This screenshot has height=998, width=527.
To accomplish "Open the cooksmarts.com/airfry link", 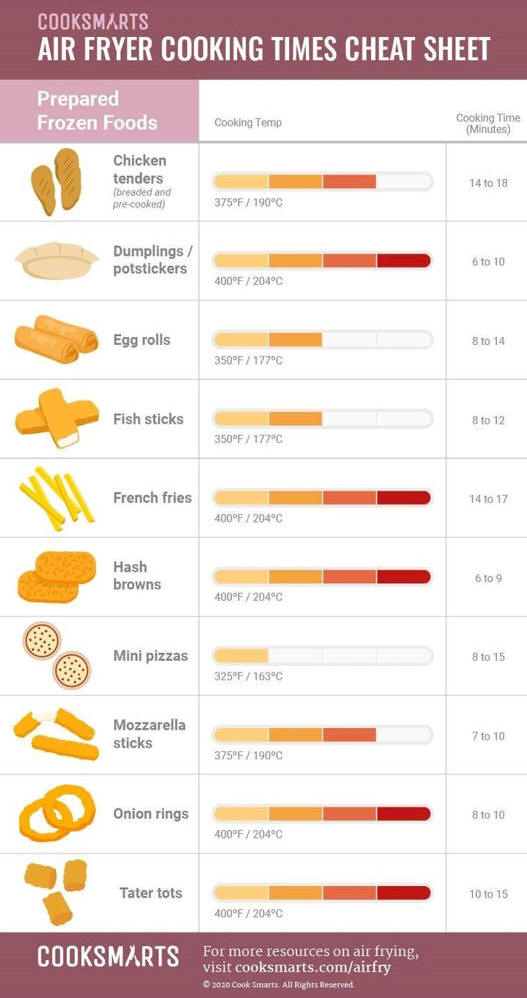I will click(313, 967).
